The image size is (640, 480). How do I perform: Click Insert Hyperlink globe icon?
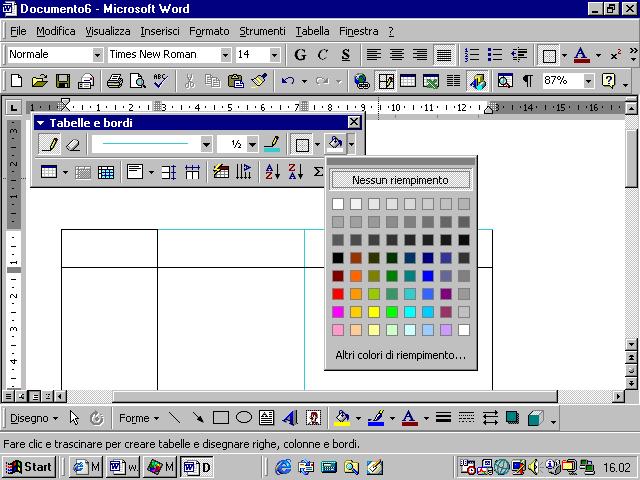click(362, 81)
